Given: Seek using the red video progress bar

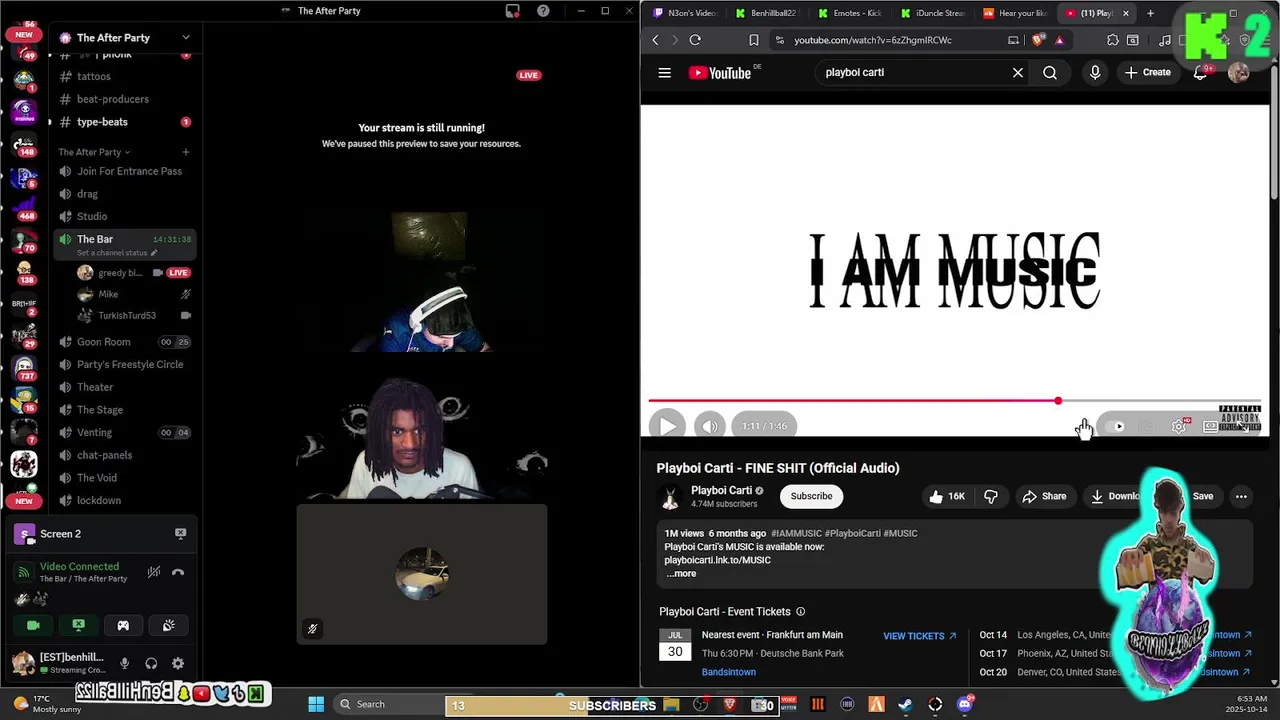Looking at the screenshot, I should click(955, 401).
